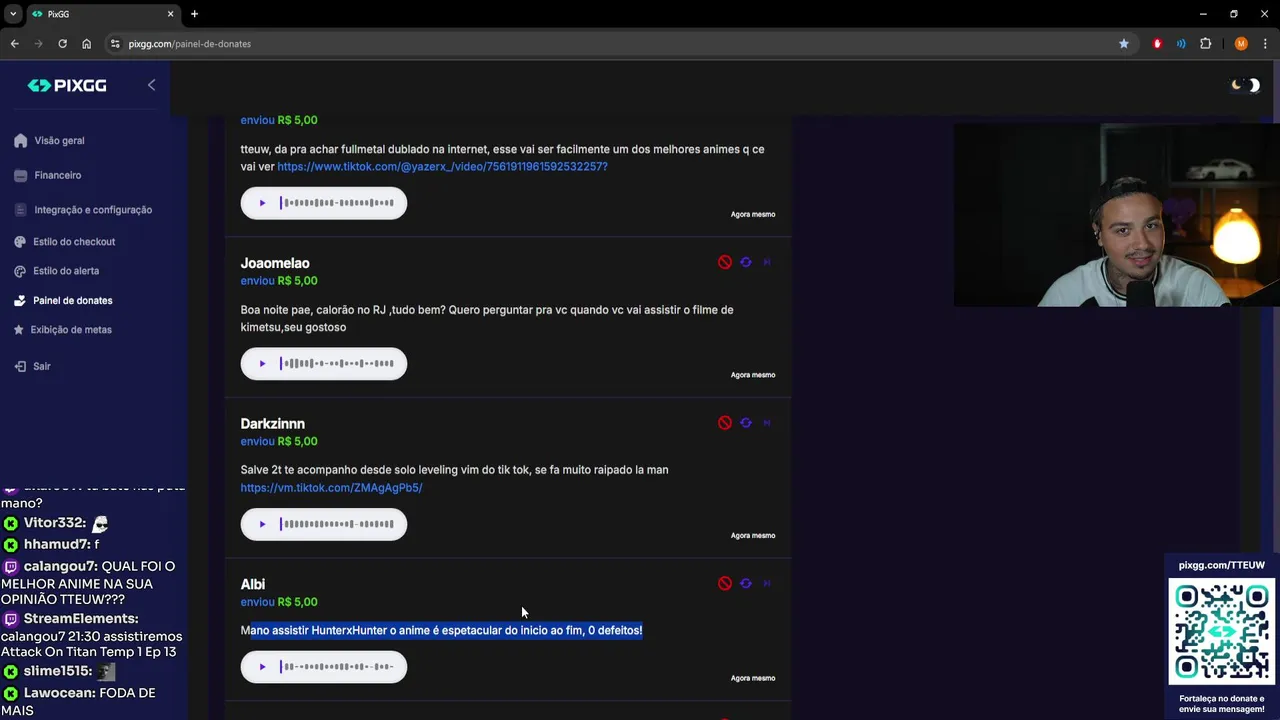
Task: Open Painel de donates
Action: [x=64, y=300]
